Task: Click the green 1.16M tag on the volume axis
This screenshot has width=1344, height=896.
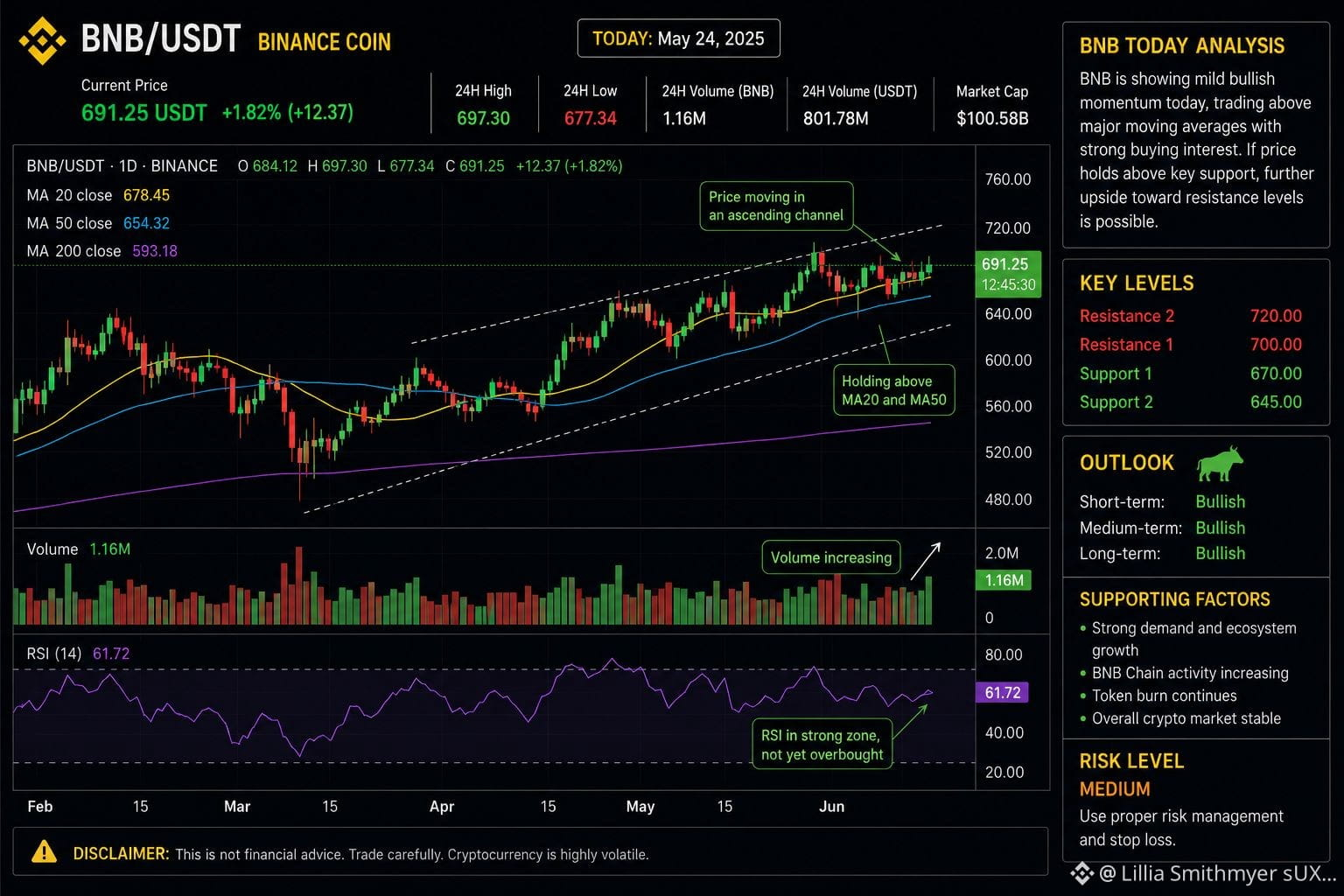Action: click(1004, 580)
